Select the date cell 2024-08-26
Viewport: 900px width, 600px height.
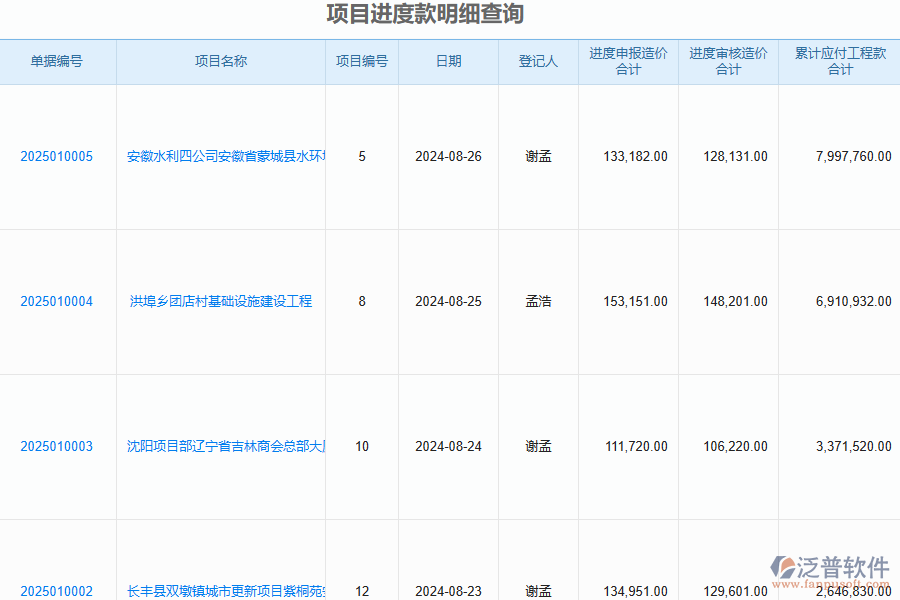tap(447, 156)
